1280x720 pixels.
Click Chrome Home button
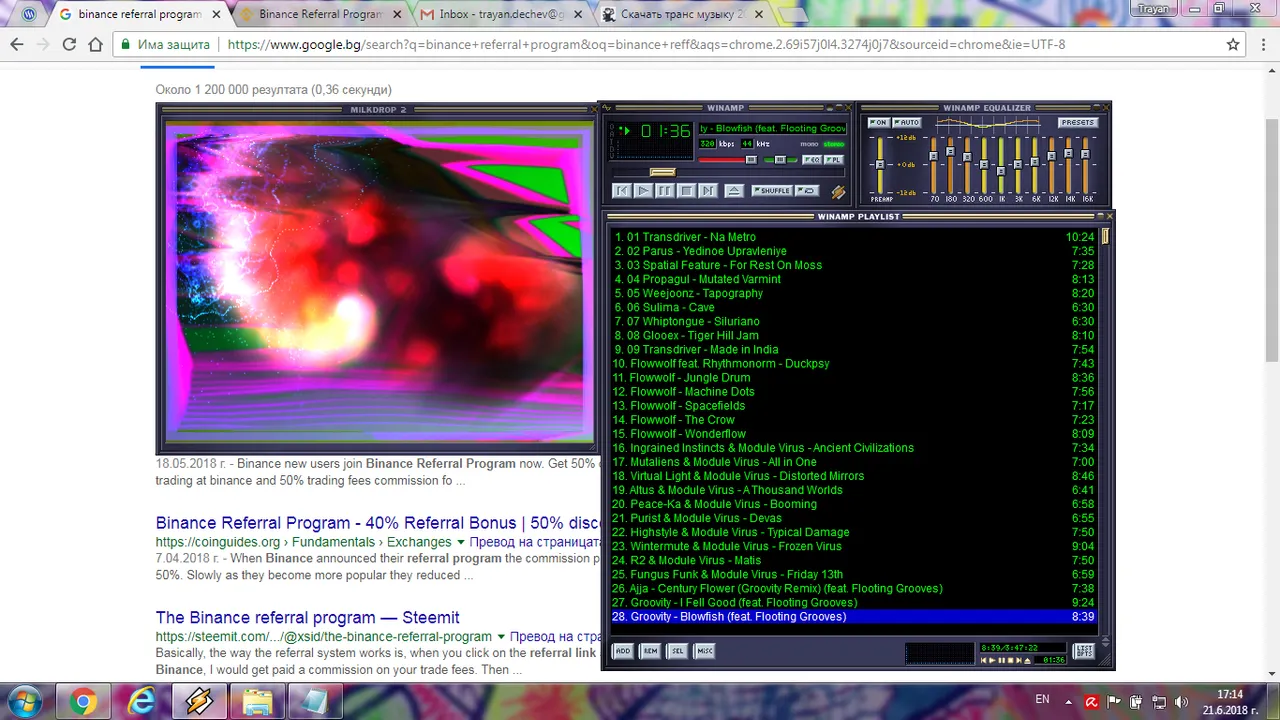95,45
